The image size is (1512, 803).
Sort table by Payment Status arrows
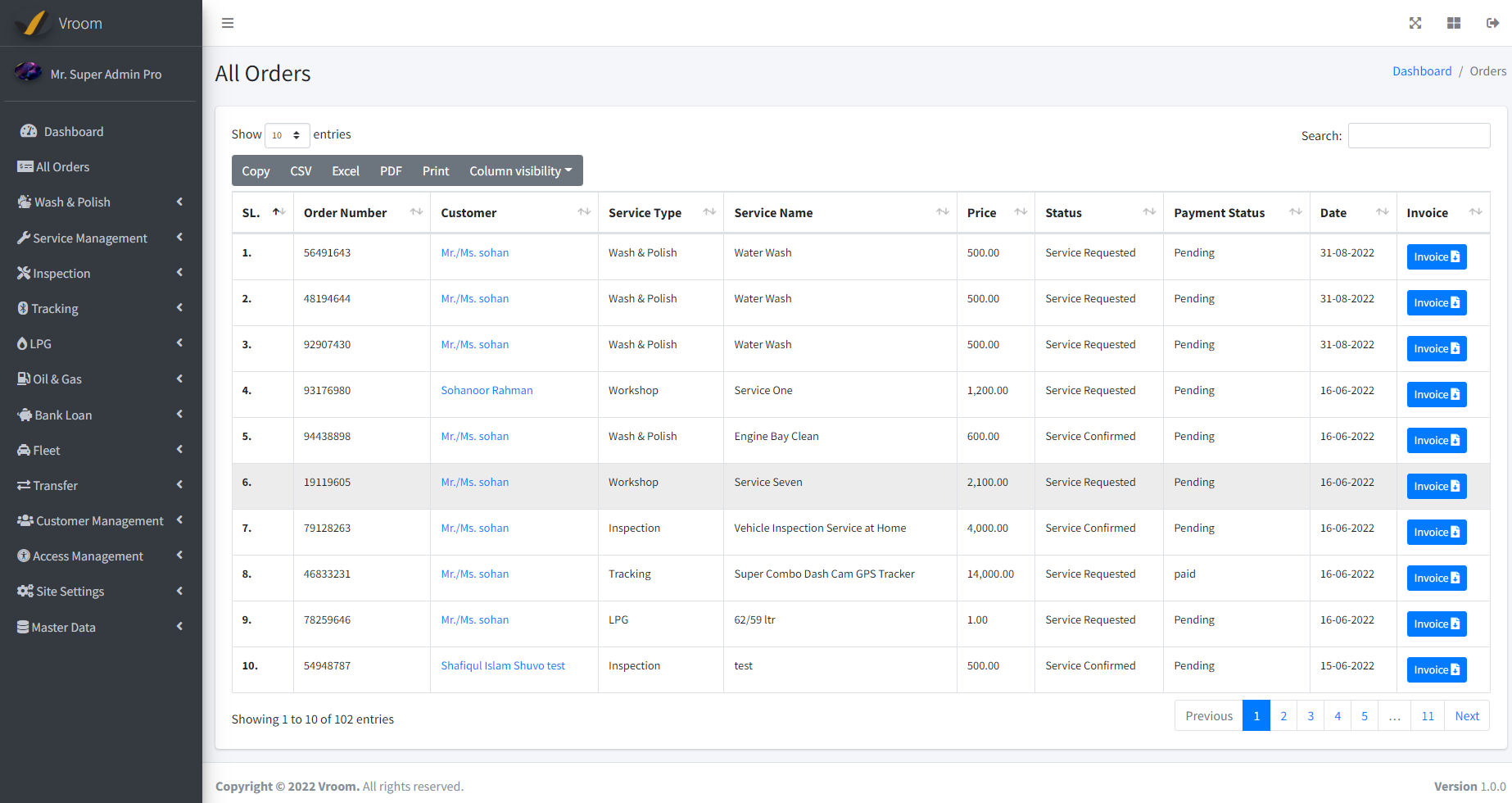click(1296, 211)
